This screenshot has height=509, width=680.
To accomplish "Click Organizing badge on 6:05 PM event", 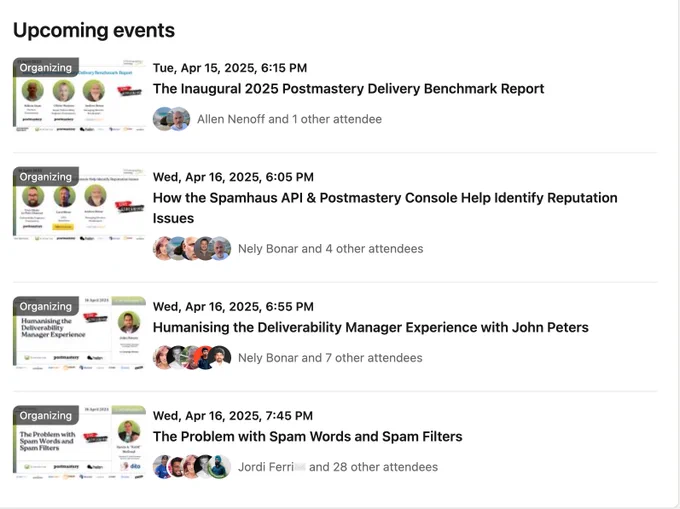I will (46, 177).
